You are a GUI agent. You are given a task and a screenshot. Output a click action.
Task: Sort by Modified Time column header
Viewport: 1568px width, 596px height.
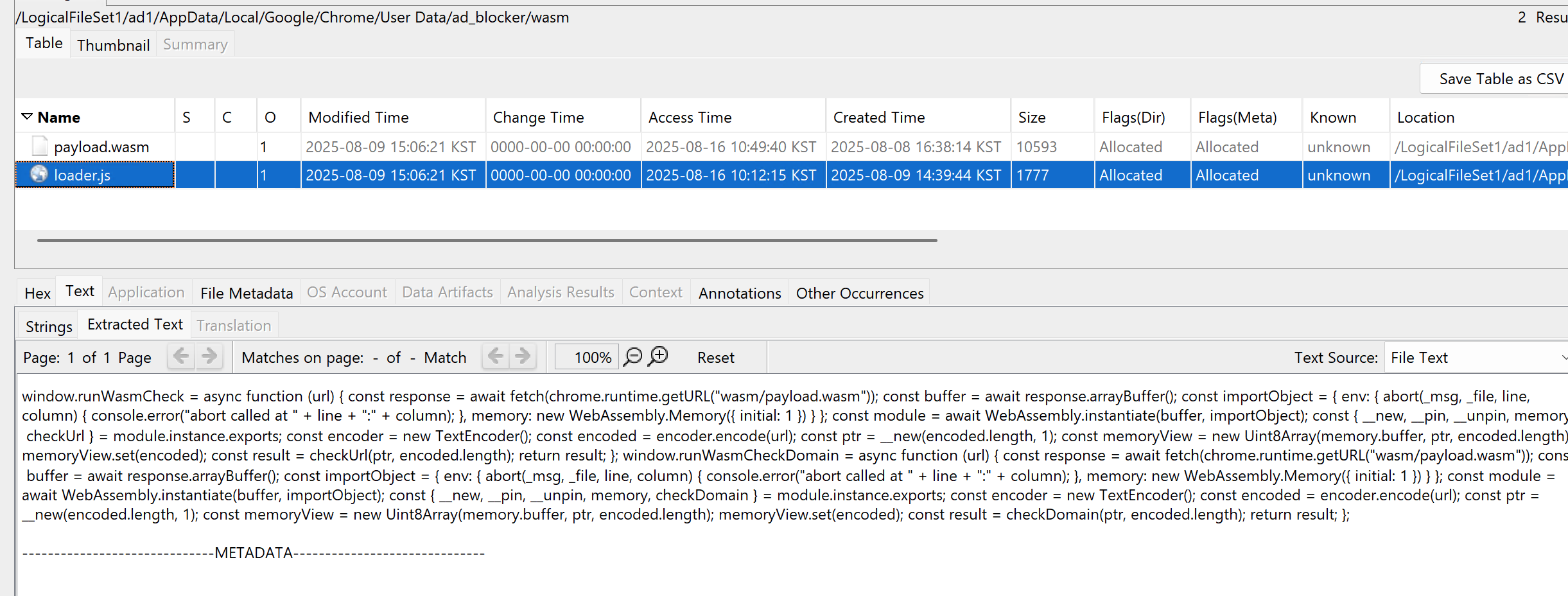click(392, 117)
